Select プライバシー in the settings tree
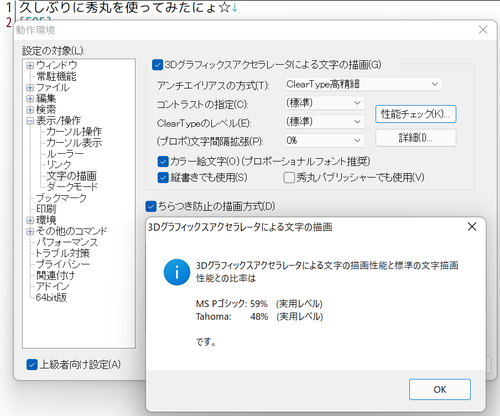 [63, 264]
